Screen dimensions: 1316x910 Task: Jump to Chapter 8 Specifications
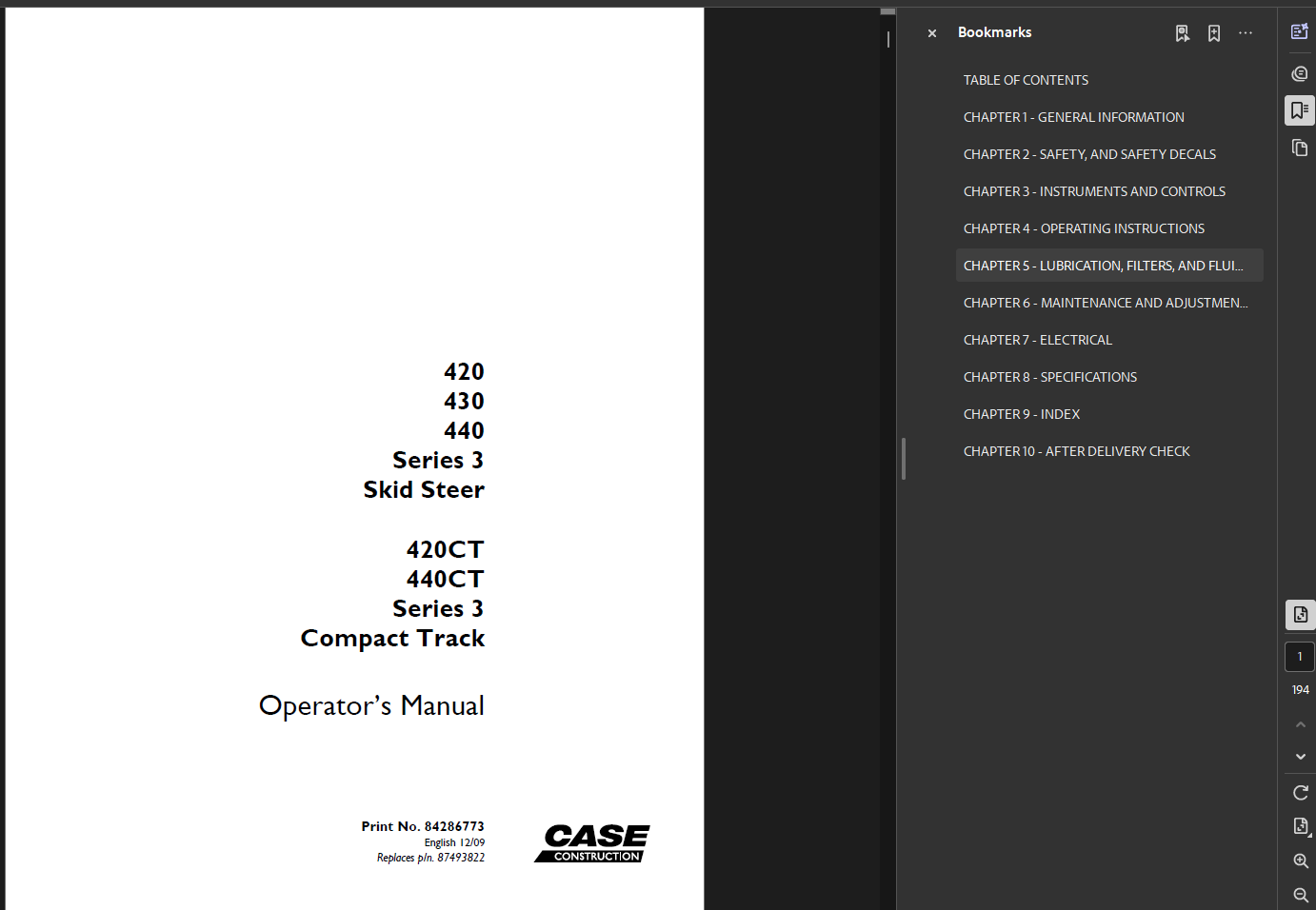coord(1050,377)
